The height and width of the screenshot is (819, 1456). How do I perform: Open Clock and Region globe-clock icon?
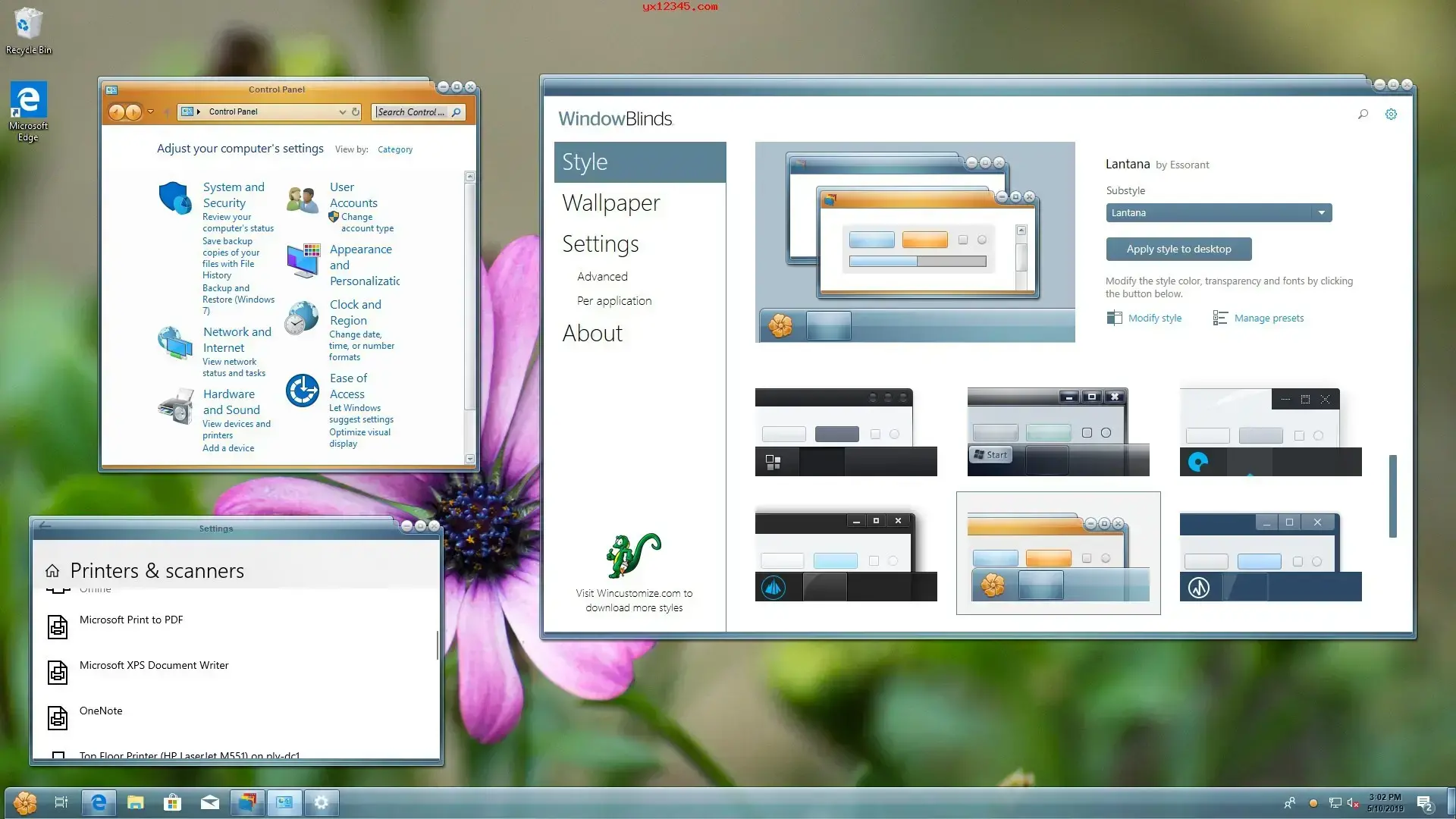click(x=302, y=318)
